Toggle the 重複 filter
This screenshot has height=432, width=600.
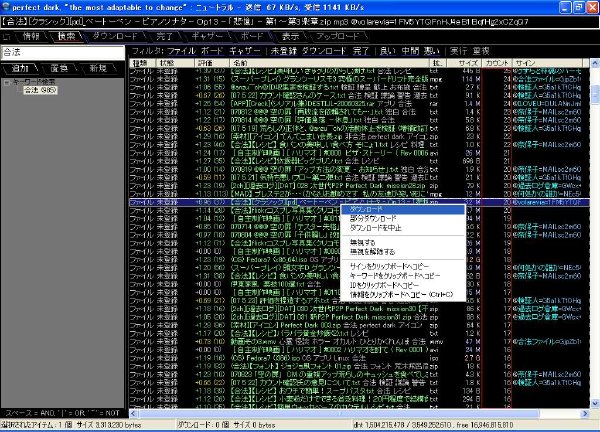click(481, 51)
